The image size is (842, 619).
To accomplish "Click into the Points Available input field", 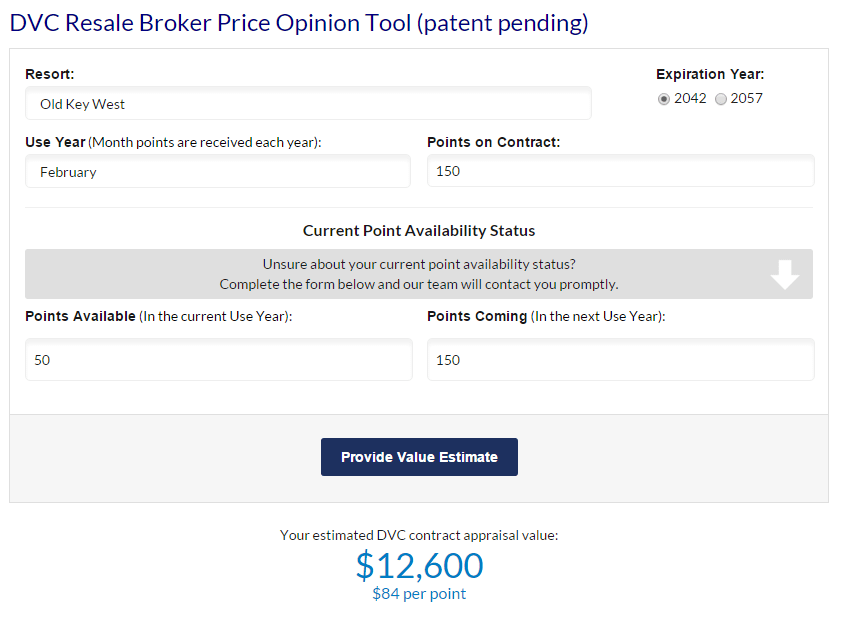I will pyautogui.click(x=218, y=360).
